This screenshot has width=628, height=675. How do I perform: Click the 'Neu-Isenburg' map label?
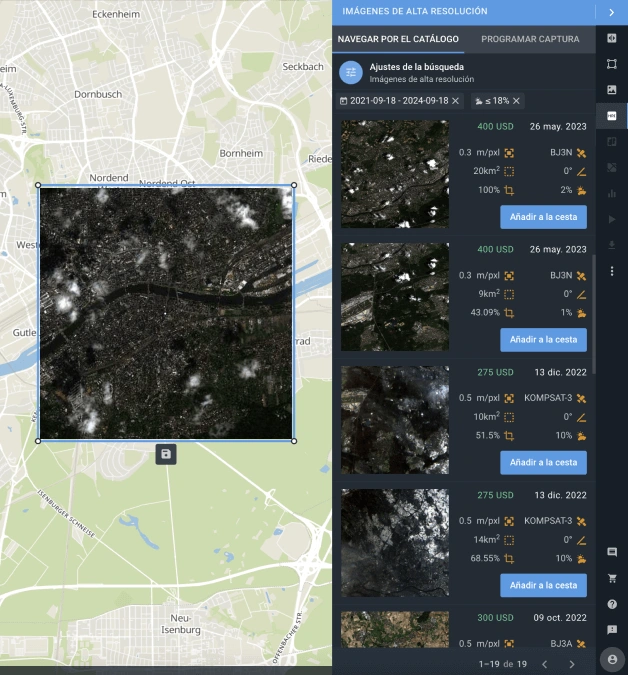click(181, 624)
